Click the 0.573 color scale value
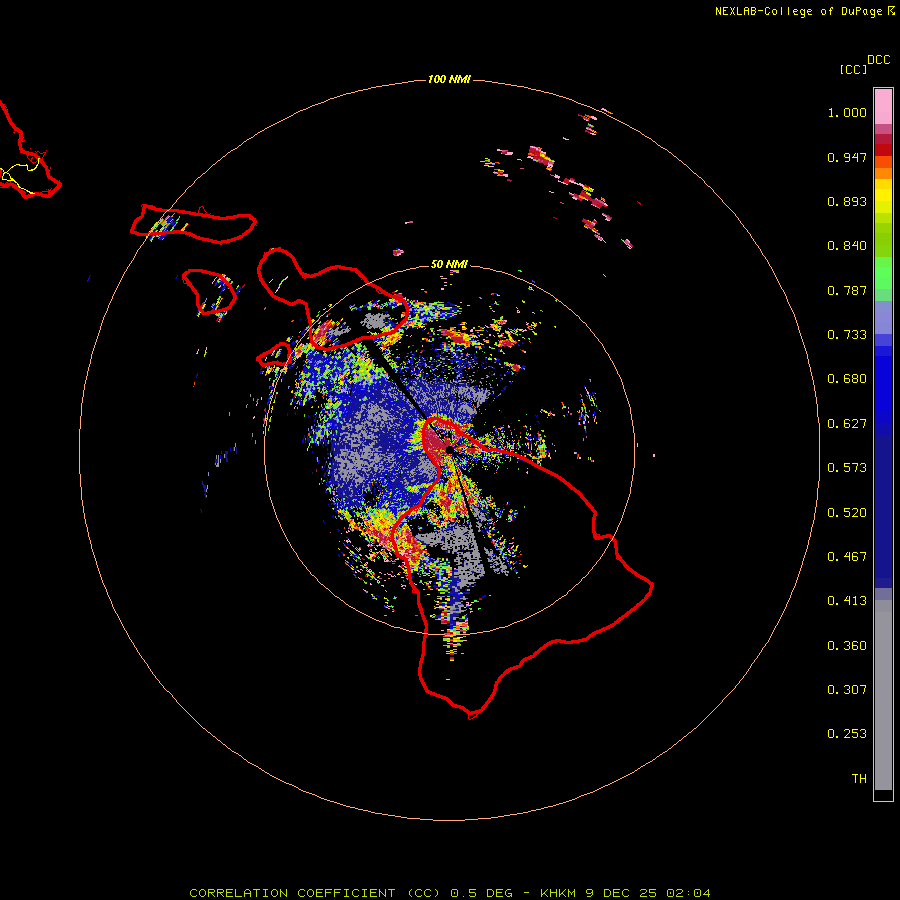Screen dimensions: 900x900 pyautogui.click(x=847, y=468)
